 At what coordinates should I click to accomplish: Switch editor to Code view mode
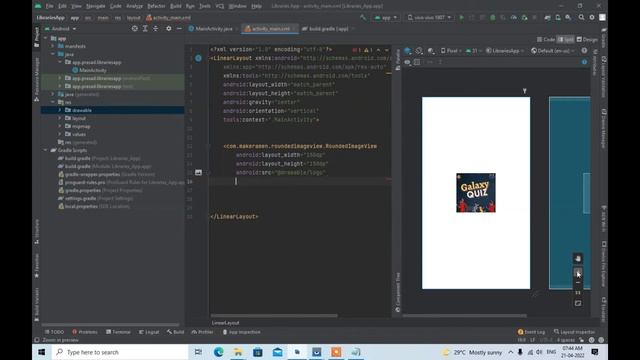click(x=546, y=40)
